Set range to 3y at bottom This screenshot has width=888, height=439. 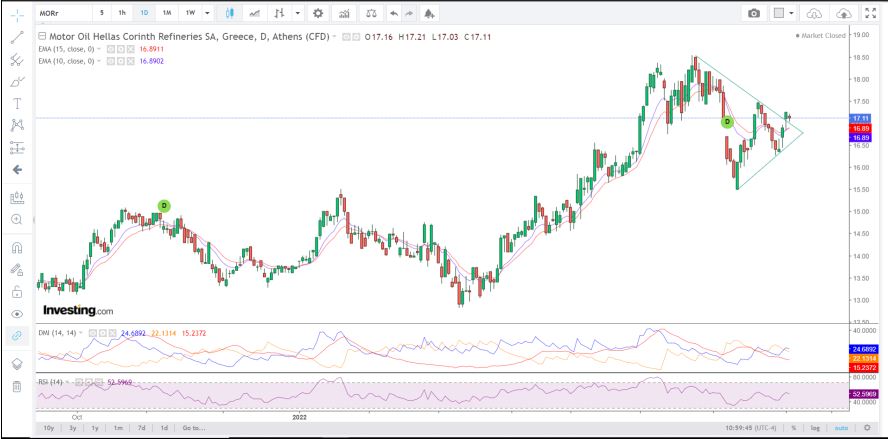72,428
